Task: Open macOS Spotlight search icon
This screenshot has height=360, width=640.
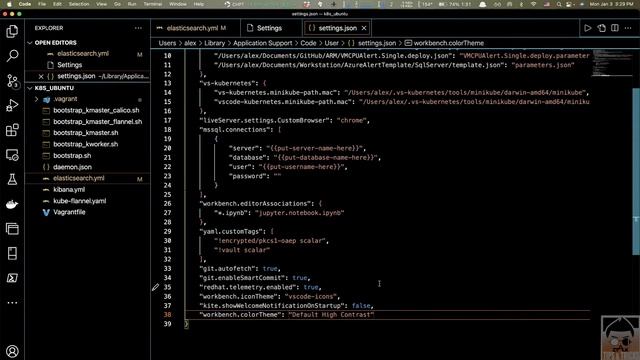Action: (558, 4)
